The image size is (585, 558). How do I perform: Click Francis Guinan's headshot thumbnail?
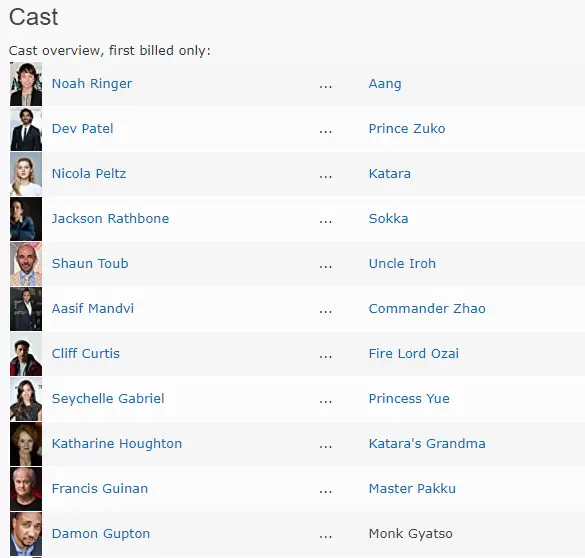pos(26,489)
